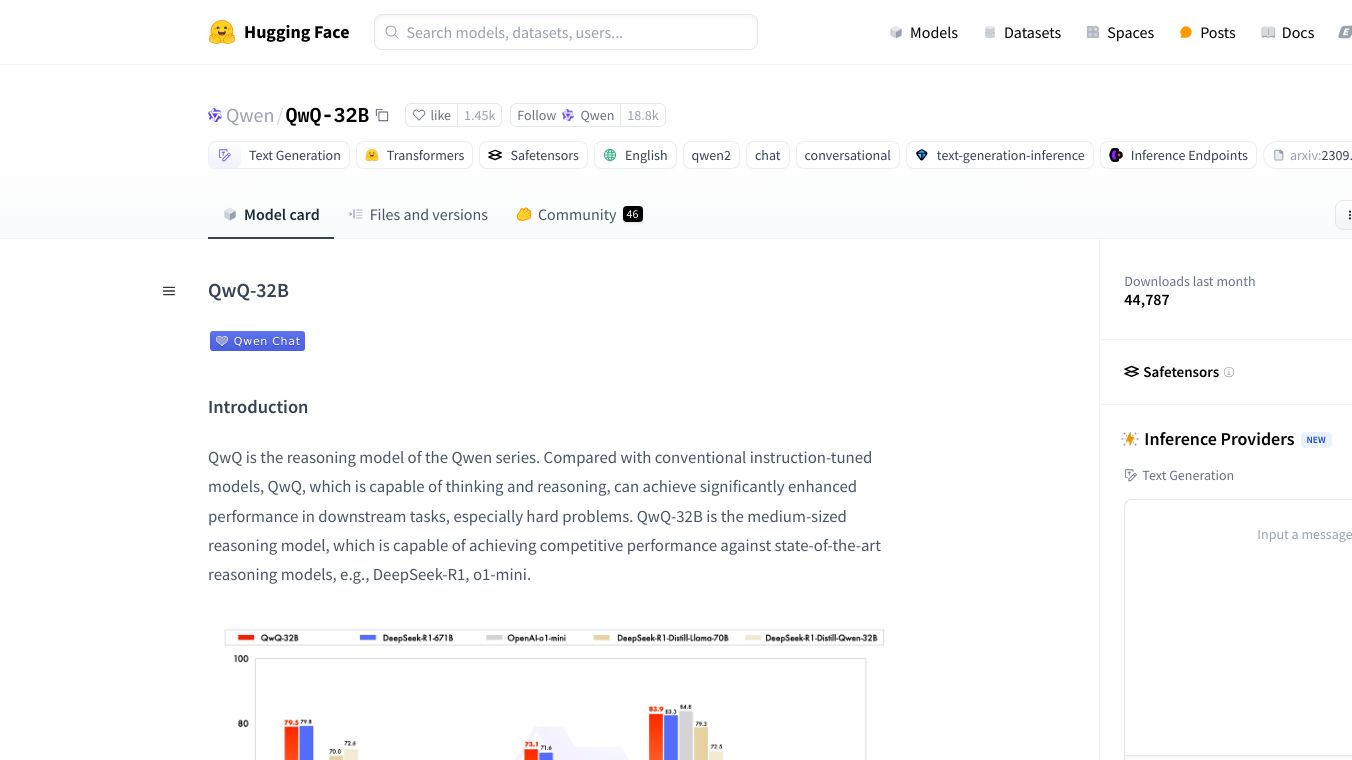1352x760 pixels.
Task: Open the Community tab
Action: click(578, 215)
